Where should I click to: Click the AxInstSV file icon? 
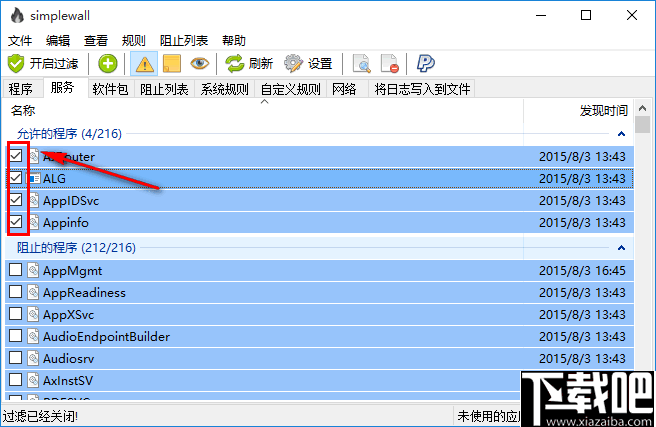[33, 380]
